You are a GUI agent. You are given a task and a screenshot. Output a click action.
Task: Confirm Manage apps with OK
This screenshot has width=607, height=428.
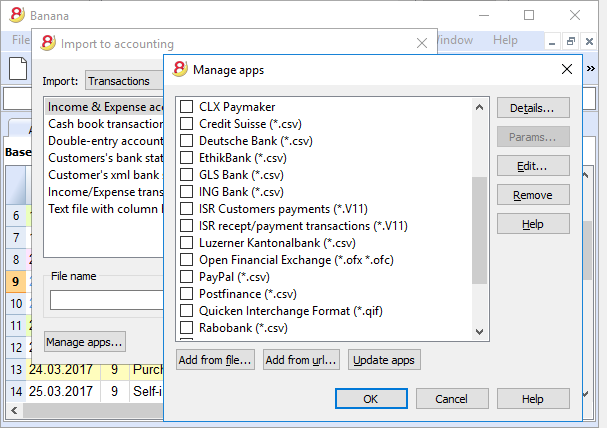[371, 399]
